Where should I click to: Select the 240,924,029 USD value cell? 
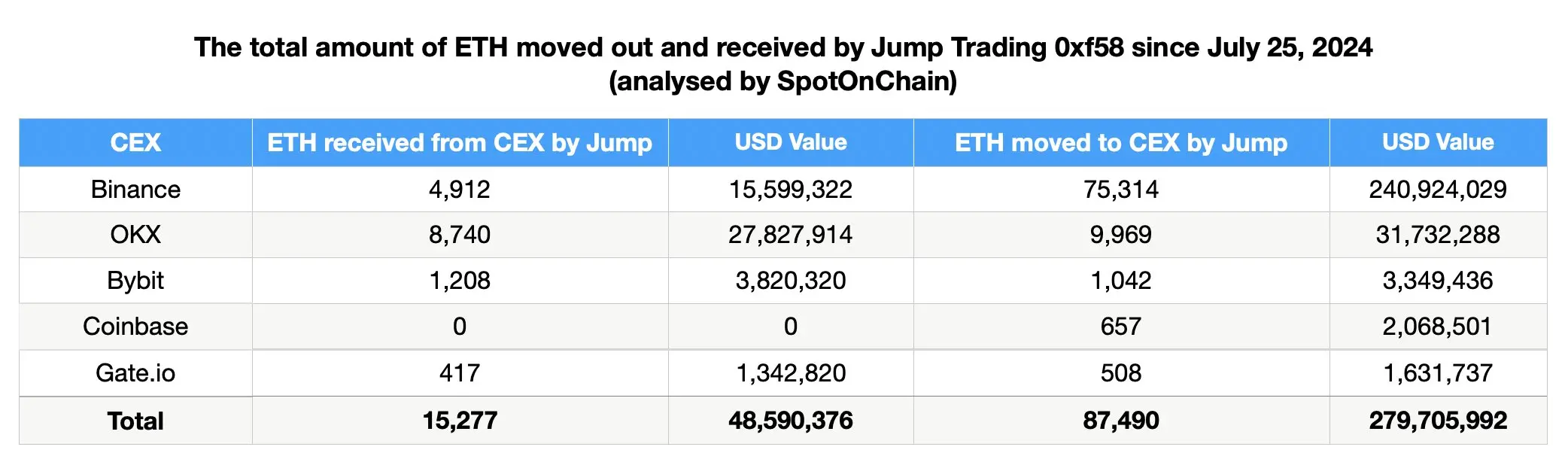[1438, 189]
